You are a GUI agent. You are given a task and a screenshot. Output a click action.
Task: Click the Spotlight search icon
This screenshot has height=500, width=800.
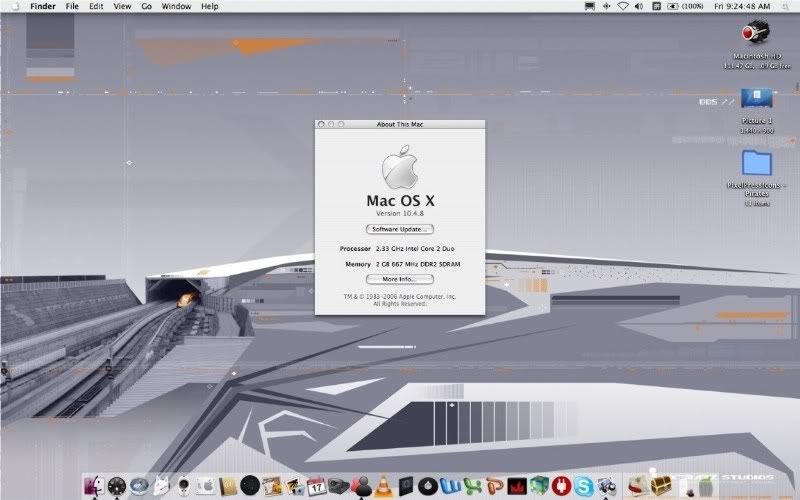point(787,6)
